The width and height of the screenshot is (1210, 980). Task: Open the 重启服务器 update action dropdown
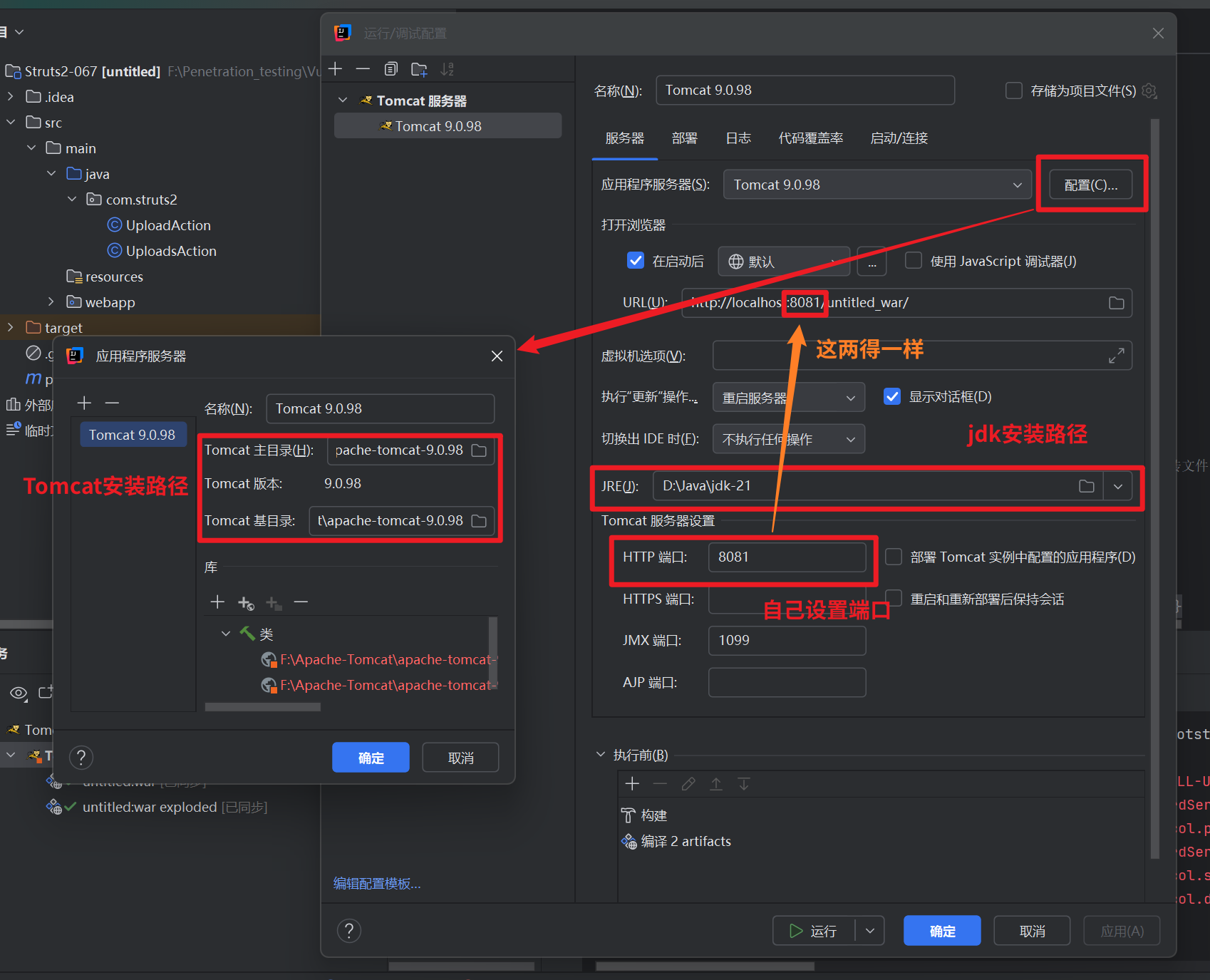click(788, 398)
